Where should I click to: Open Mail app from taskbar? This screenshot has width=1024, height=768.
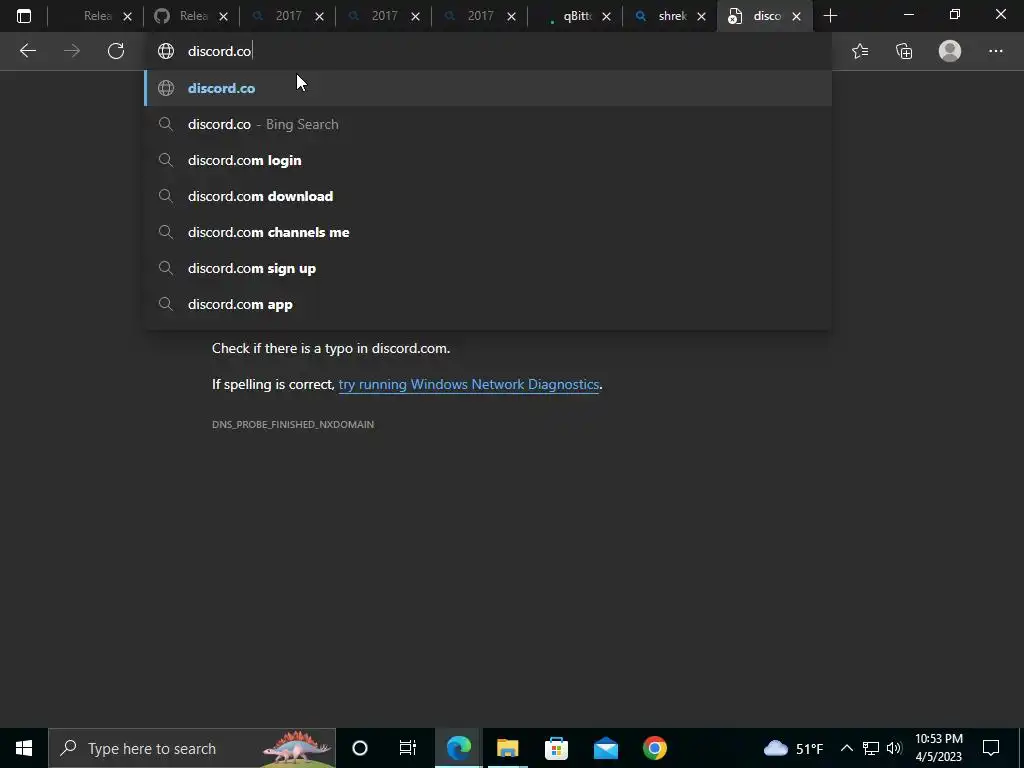pos(605,748)
